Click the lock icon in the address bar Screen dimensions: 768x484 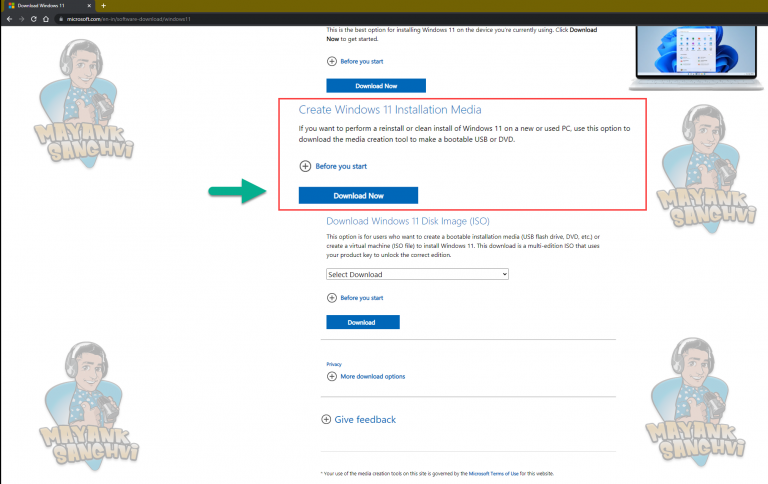pos(61,19)
